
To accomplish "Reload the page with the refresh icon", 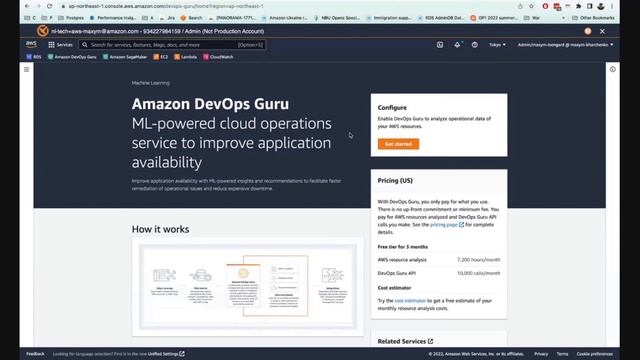I will click(x=49, y=6).
